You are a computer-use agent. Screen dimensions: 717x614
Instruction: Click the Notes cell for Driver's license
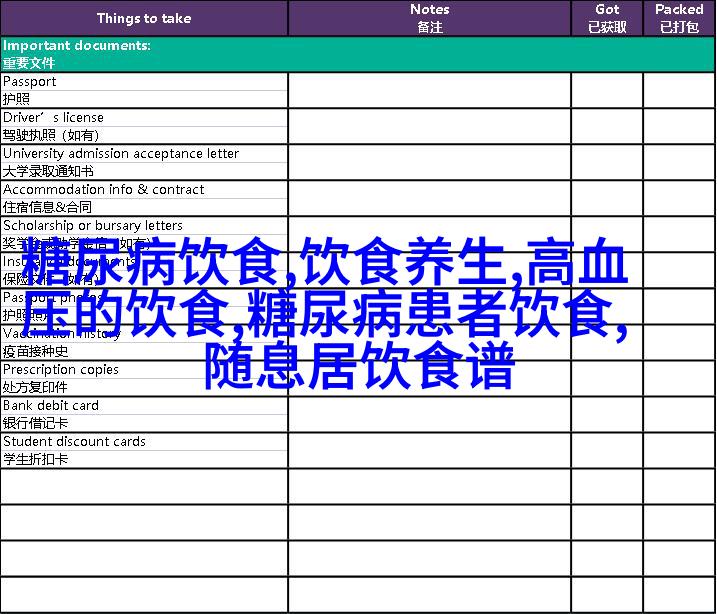pyautogui.click(x=429, y=126)
